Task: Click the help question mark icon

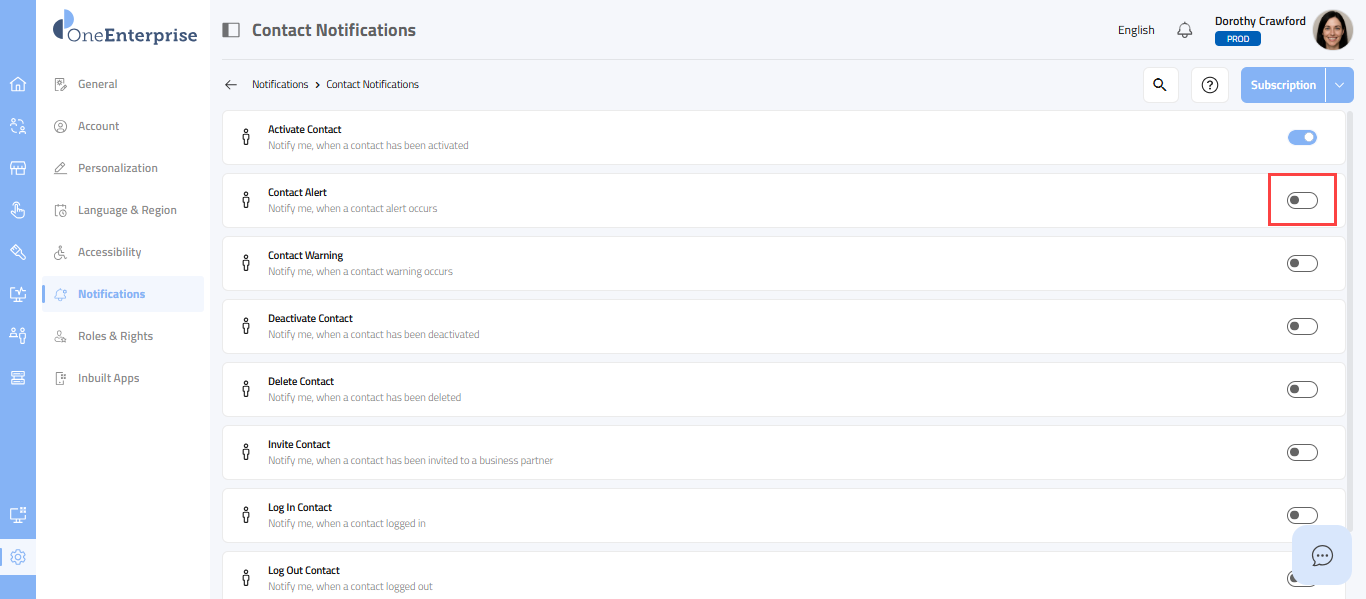Action: pyautogui.click(x=1209, y=85)
